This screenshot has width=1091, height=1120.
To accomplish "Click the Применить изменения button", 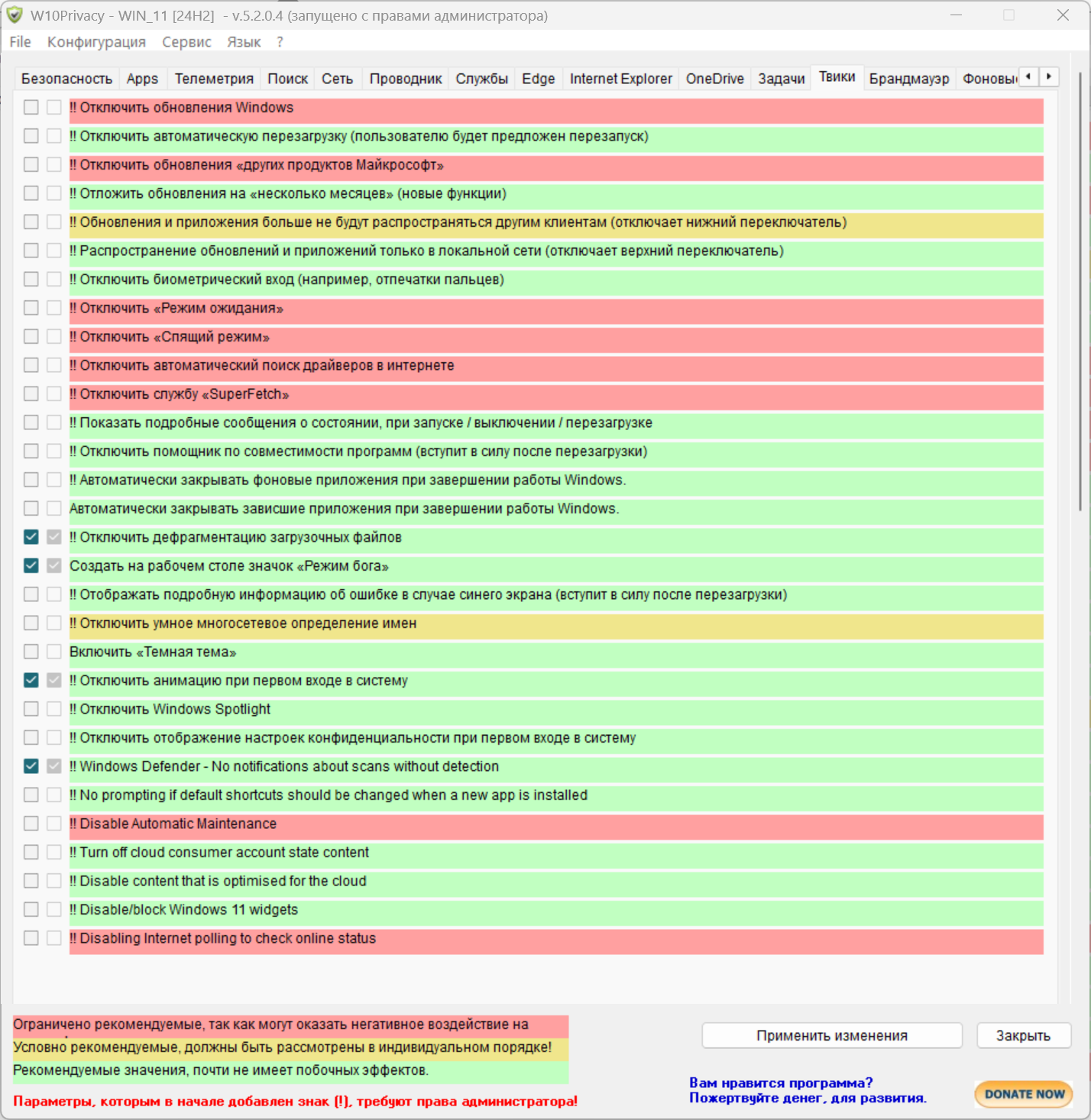I will pos(831,1036).
